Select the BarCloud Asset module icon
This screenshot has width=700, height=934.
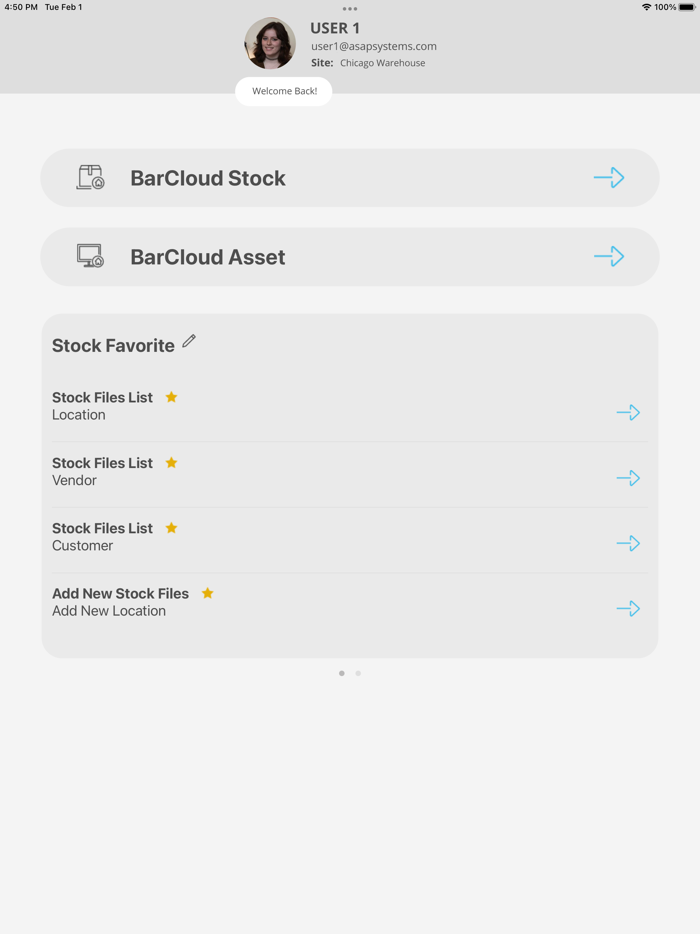(90, 256)
